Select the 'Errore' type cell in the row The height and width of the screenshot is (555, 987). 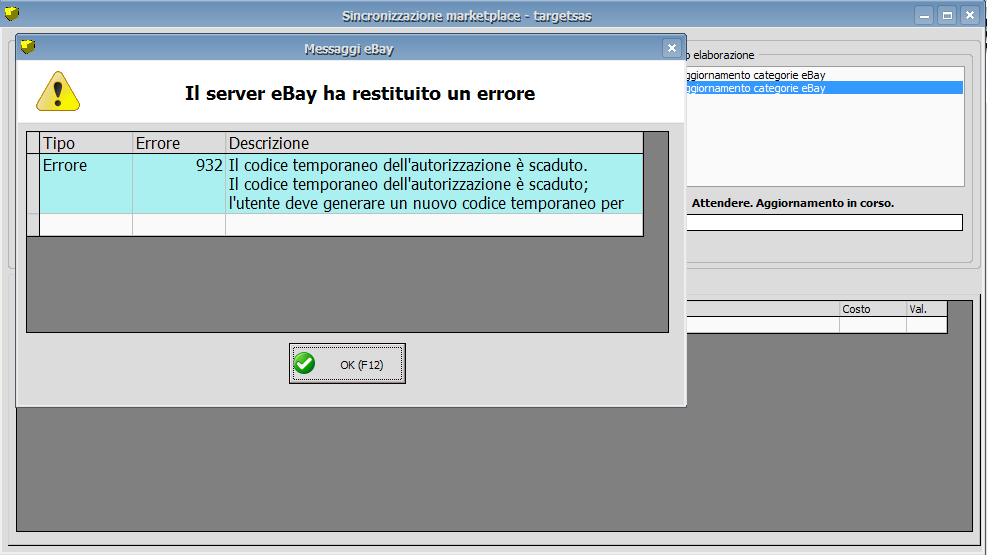[86, 184]
